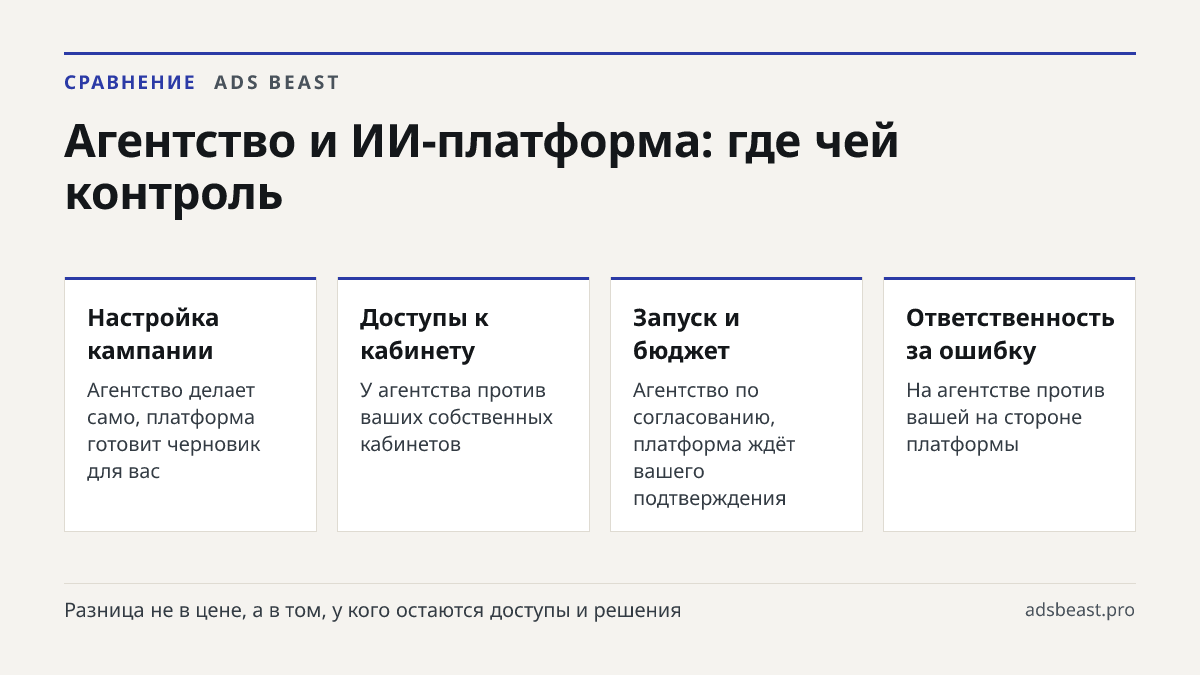Click text 'Агентство по согласованию, платформа ждёт вашего подтверждения'

point(714,444)
